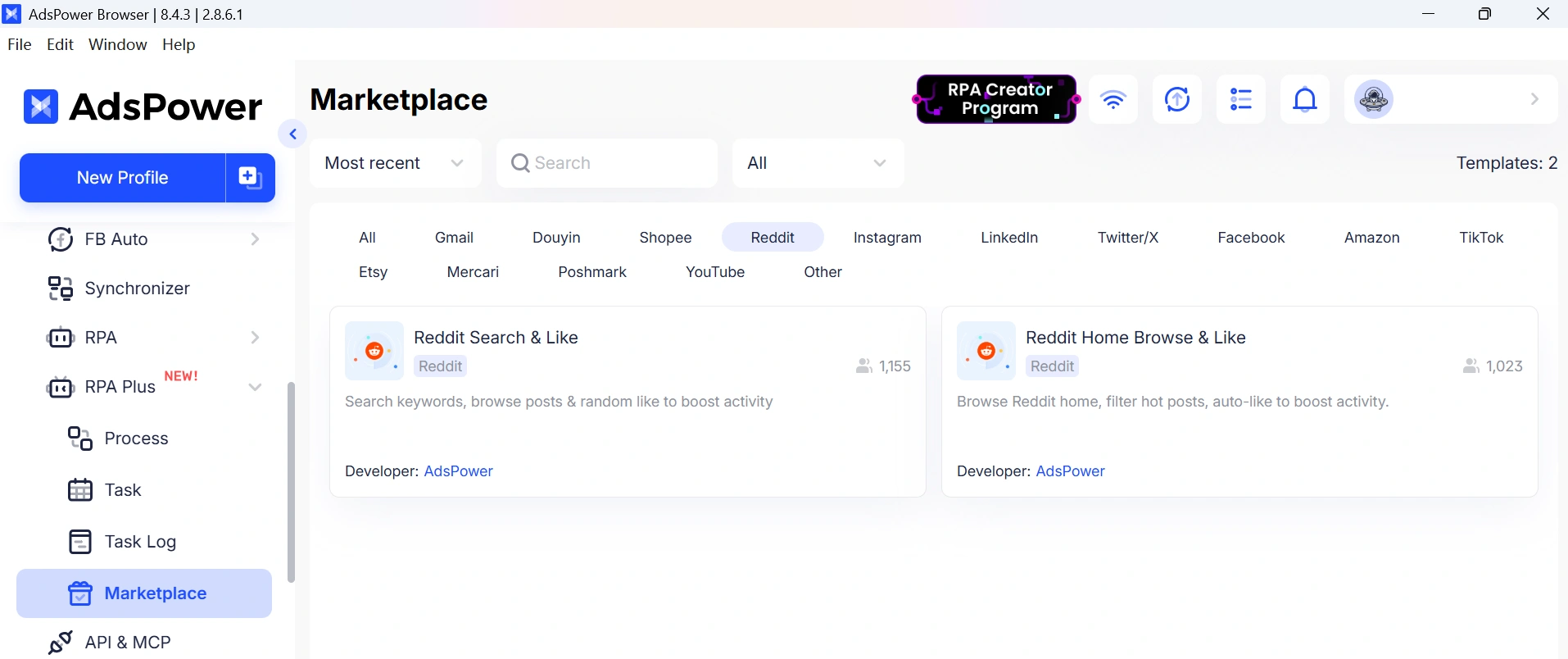
Task: Select the Instagram category tab
Action: pyautogui.click(x=887, y=238)
